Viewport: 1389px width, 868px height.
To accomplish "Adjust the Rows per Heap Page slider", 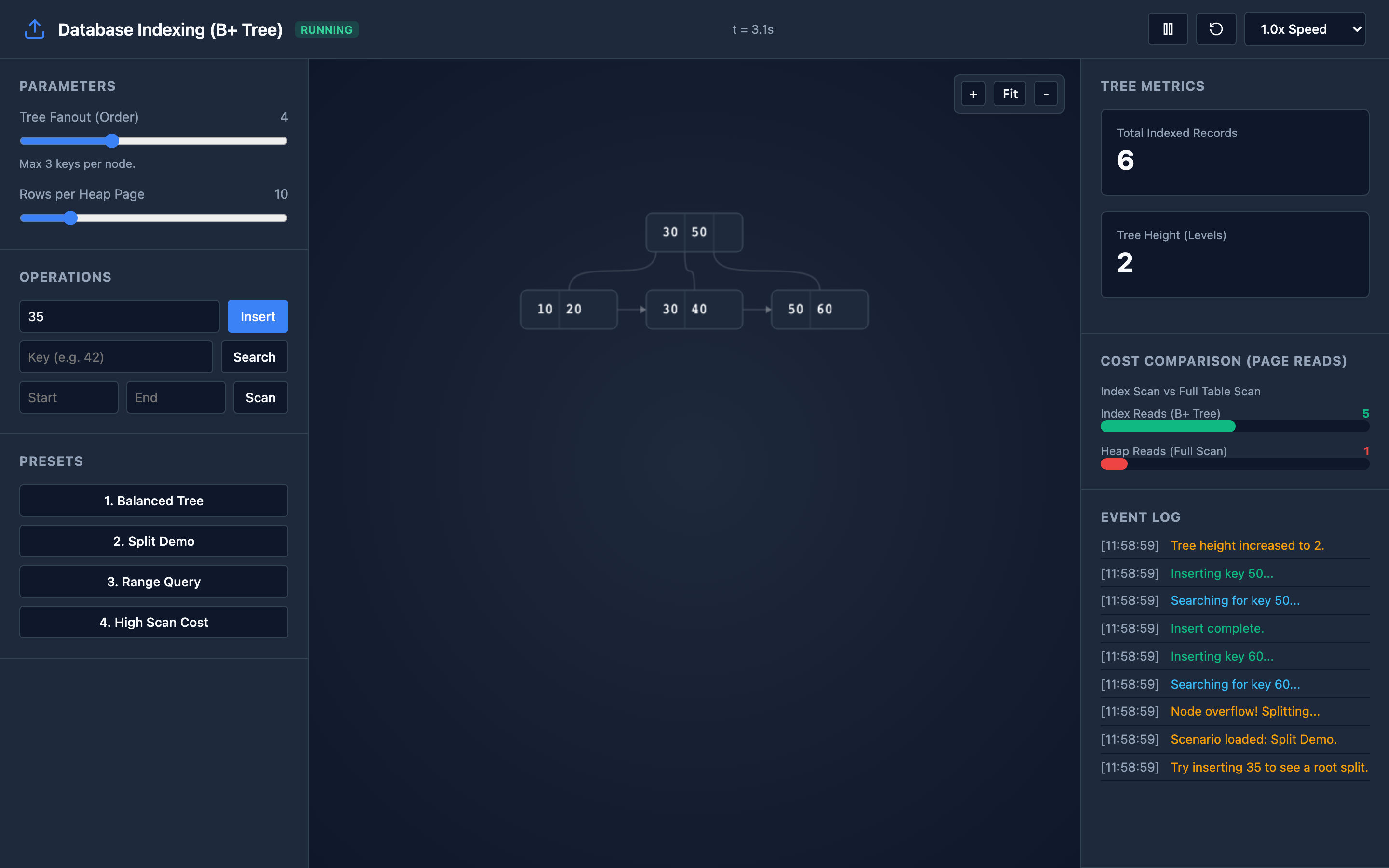I will (x=153, y=218).
